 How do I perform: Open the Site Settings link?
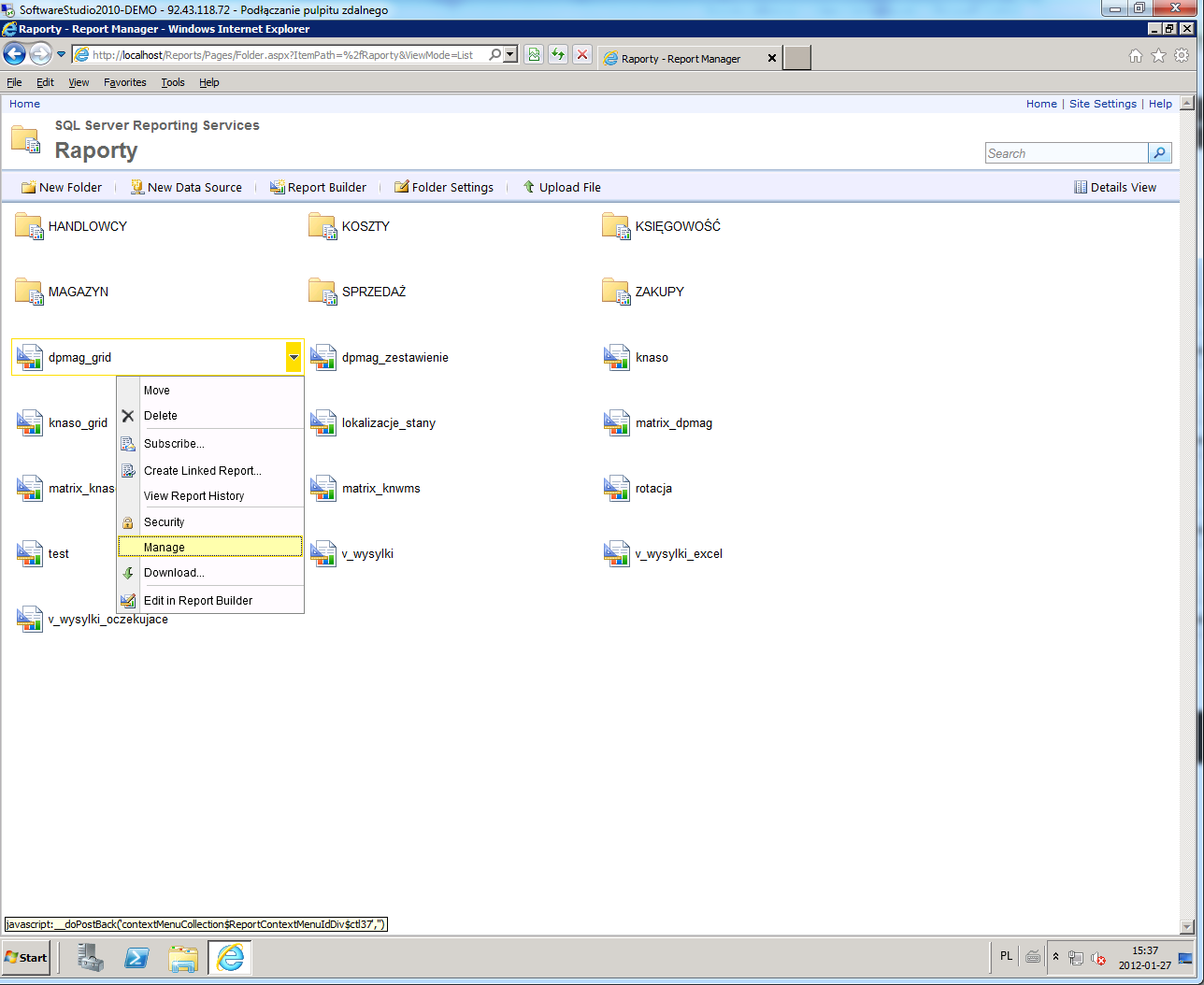1103,104
